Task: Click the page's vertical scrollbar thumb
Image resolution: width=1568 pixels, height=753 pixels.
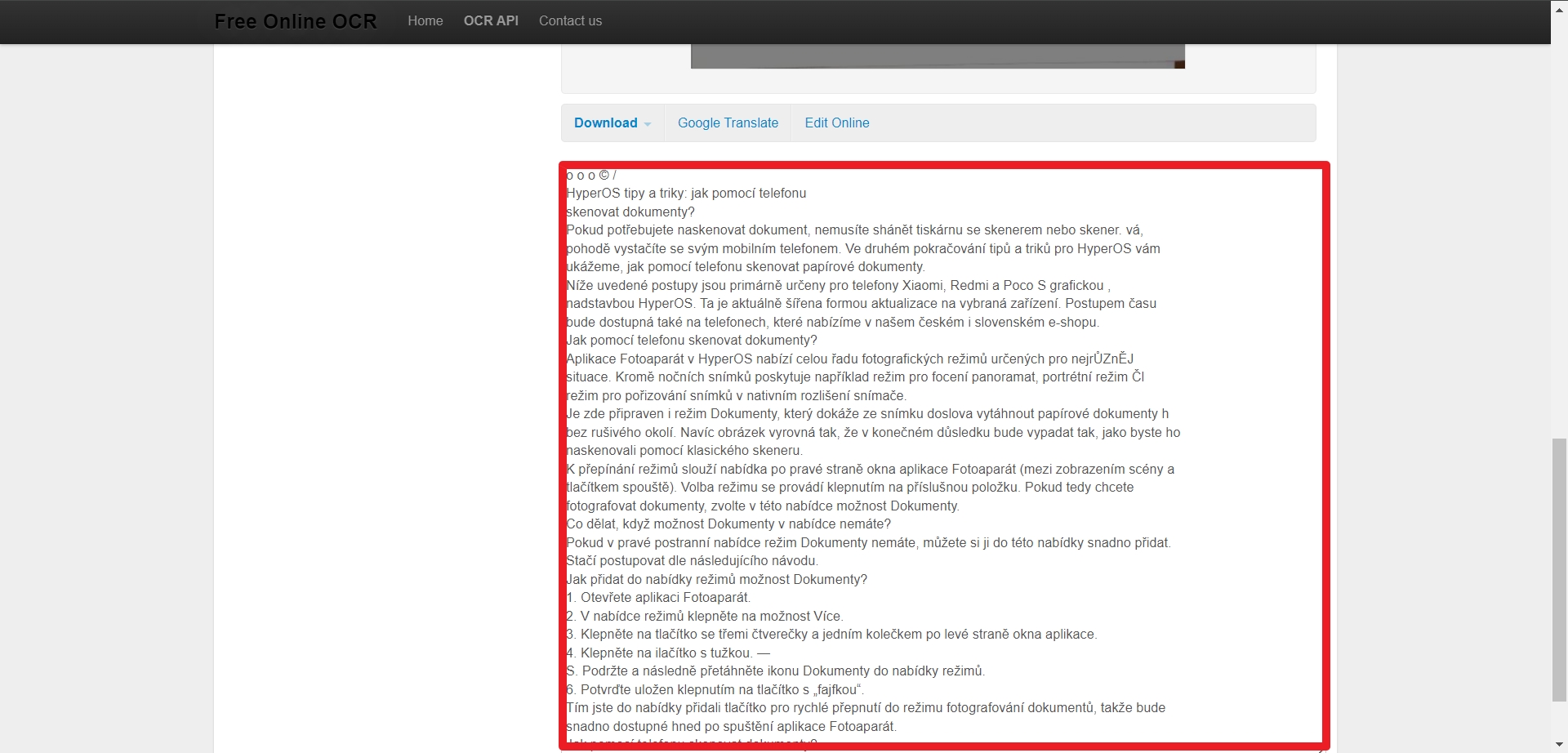Action: click(1559, 568)
